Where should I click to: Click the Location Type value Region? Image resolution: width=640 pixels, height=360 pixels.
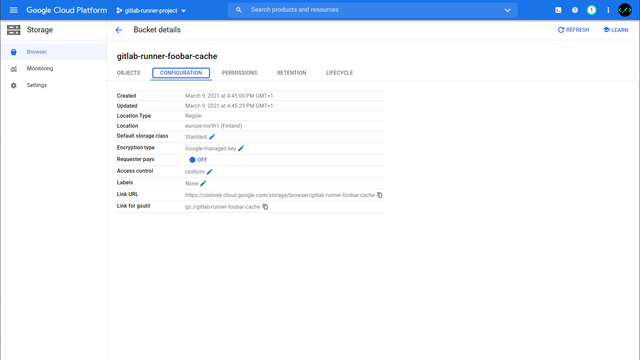coord(193,116)
